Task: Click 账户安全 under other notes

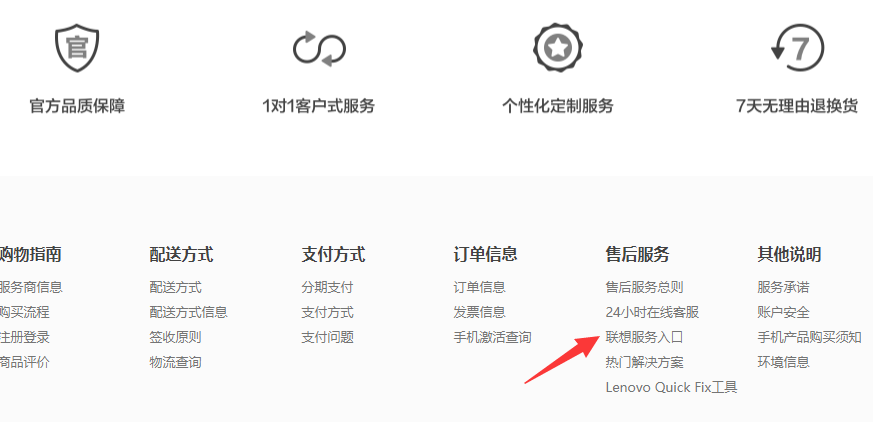Action: click(783, 312)
